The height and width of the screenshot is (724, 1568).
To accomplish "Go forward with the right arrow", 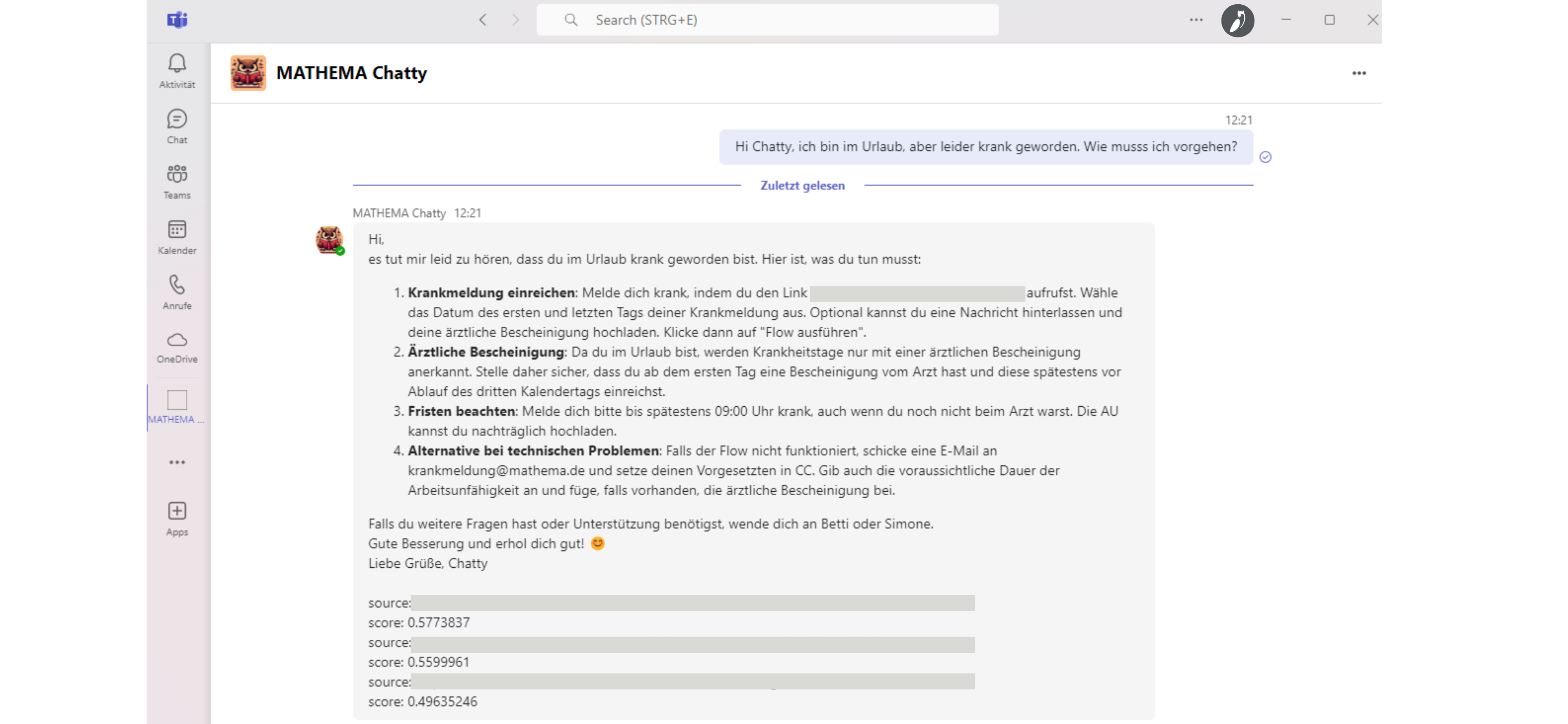I will click(x=515, y=20).
